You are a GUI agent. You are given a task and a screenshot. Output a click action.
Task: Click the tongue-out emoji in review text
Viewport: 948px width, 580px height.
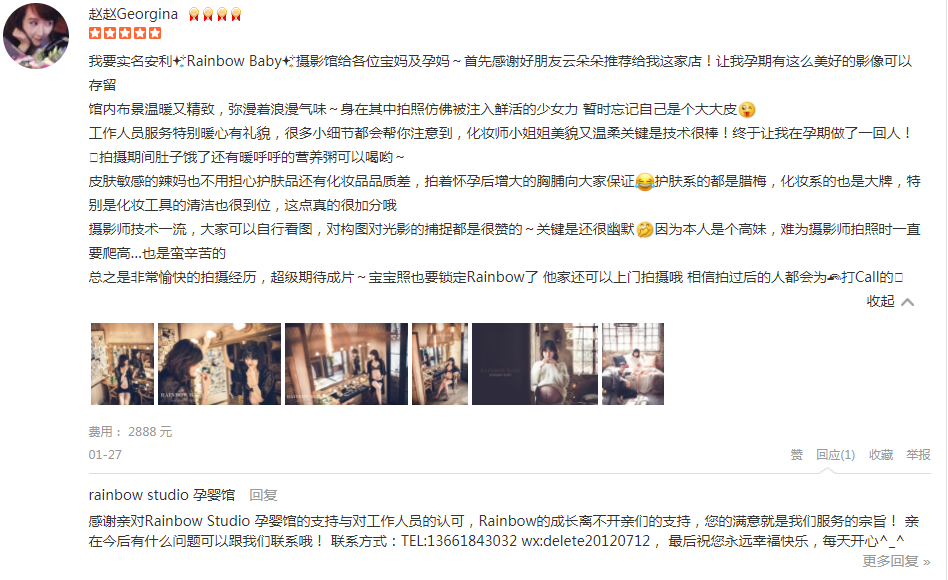[x=747, y=109]
